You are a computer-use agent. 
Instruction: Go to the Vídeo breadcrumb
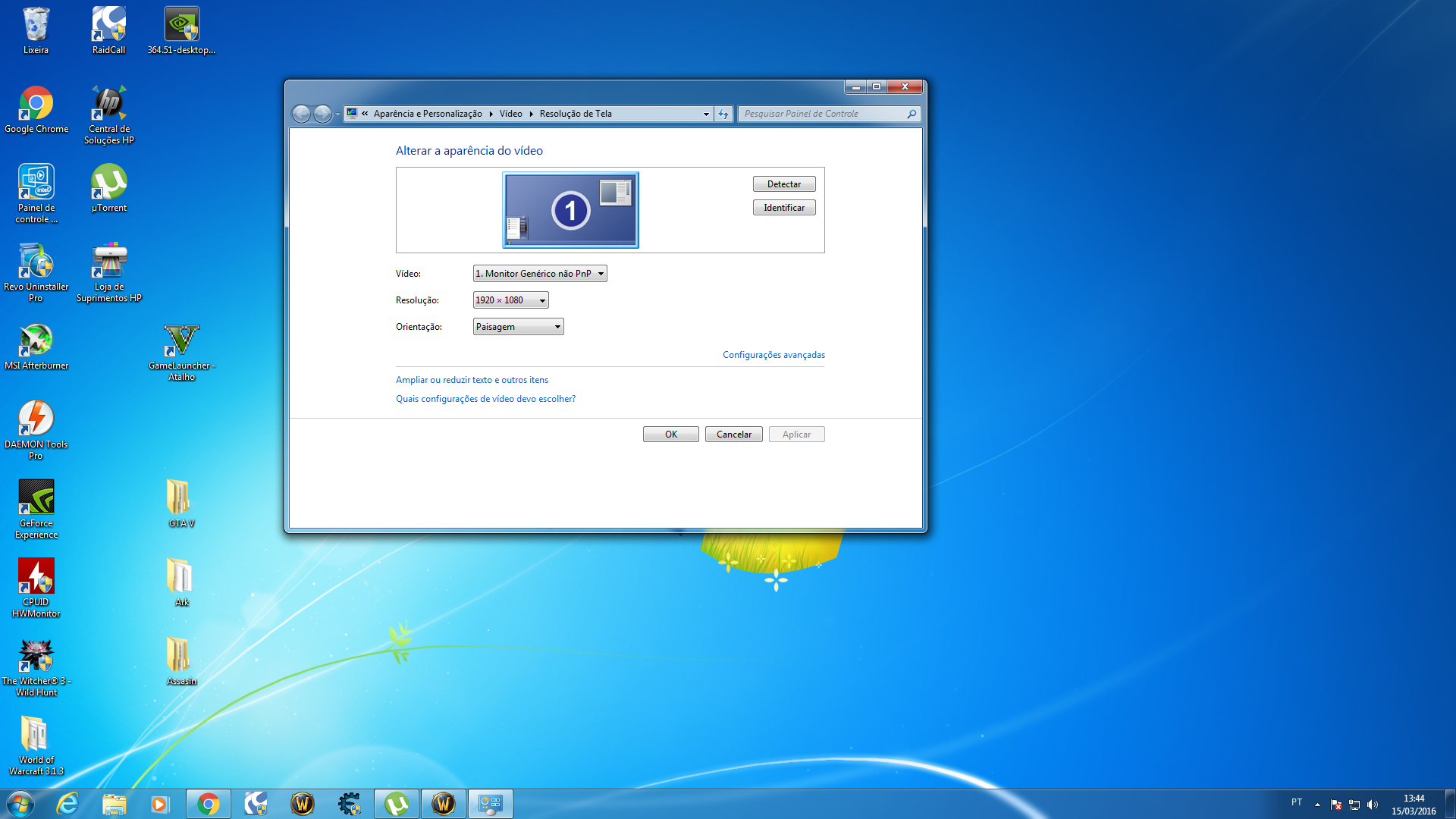pyautogui.click(x=510, y=114)
